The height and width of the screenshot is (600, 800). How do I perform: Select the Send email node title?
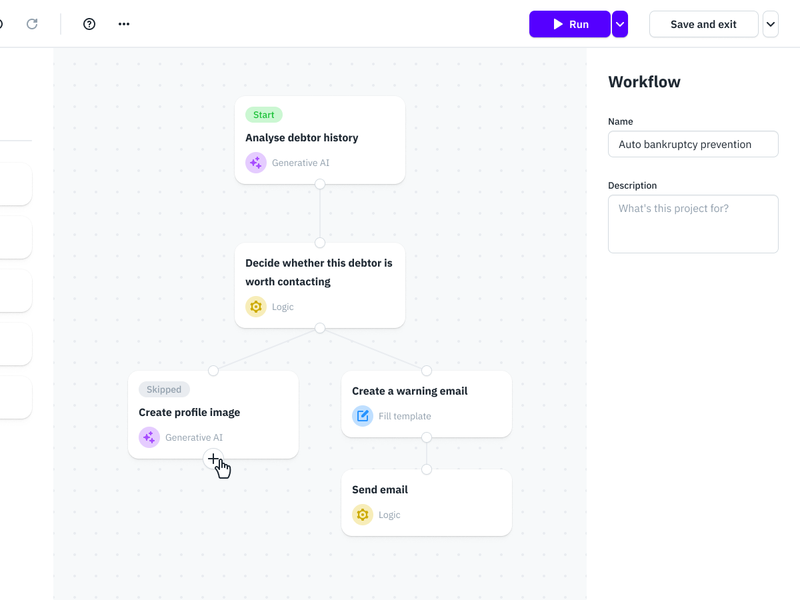tap(380, 490)
